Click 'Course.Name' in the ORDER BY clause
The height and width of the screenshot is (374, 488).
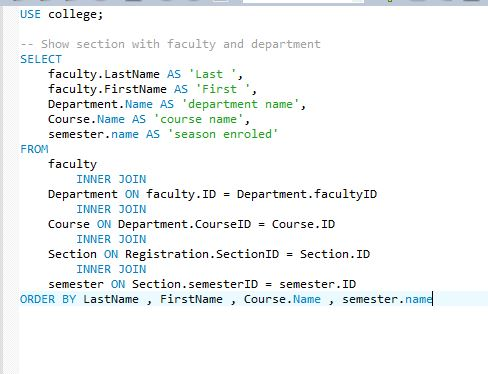(x=282, y=299)
